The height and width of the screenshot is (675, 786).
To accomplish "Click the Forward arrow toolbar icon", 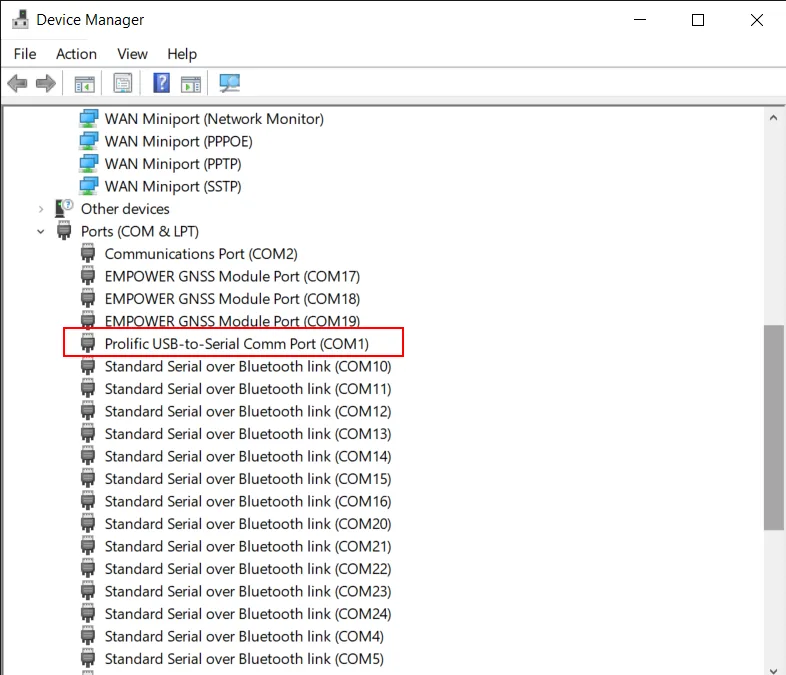I will click(46, 83).
